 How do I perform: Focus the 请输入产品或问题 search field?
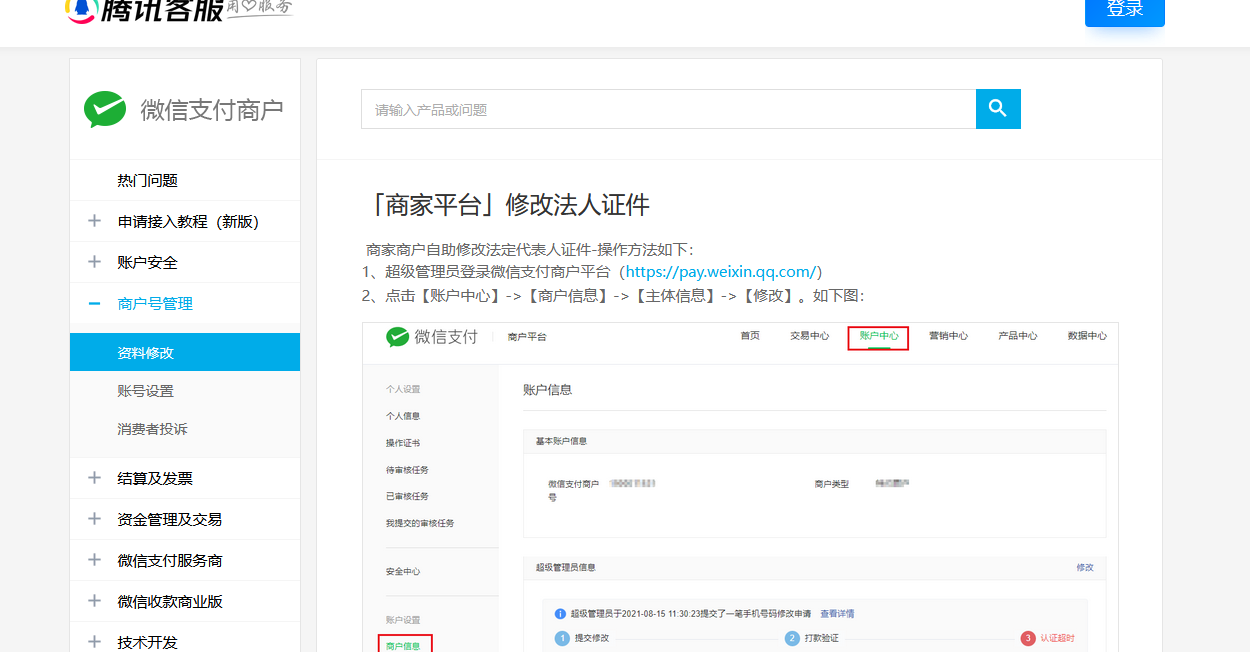pos(668,109)
